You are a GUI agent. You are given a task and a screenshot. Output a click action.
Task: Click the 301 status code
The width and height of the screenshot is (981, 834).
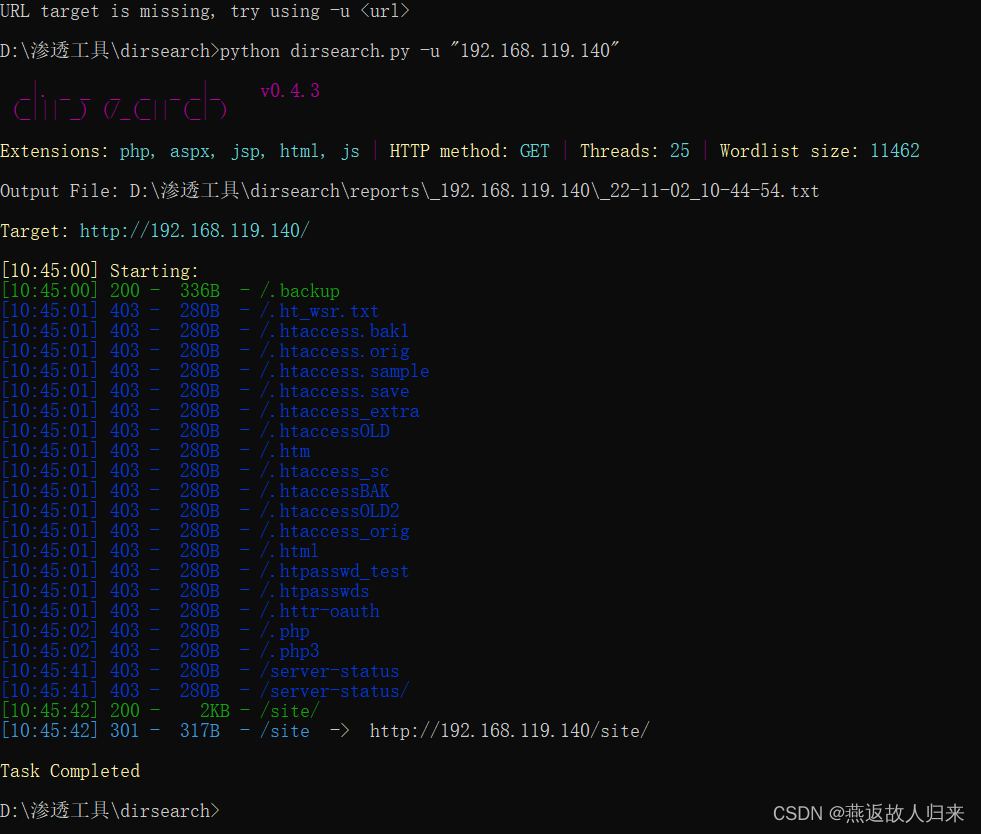(125, 731)
